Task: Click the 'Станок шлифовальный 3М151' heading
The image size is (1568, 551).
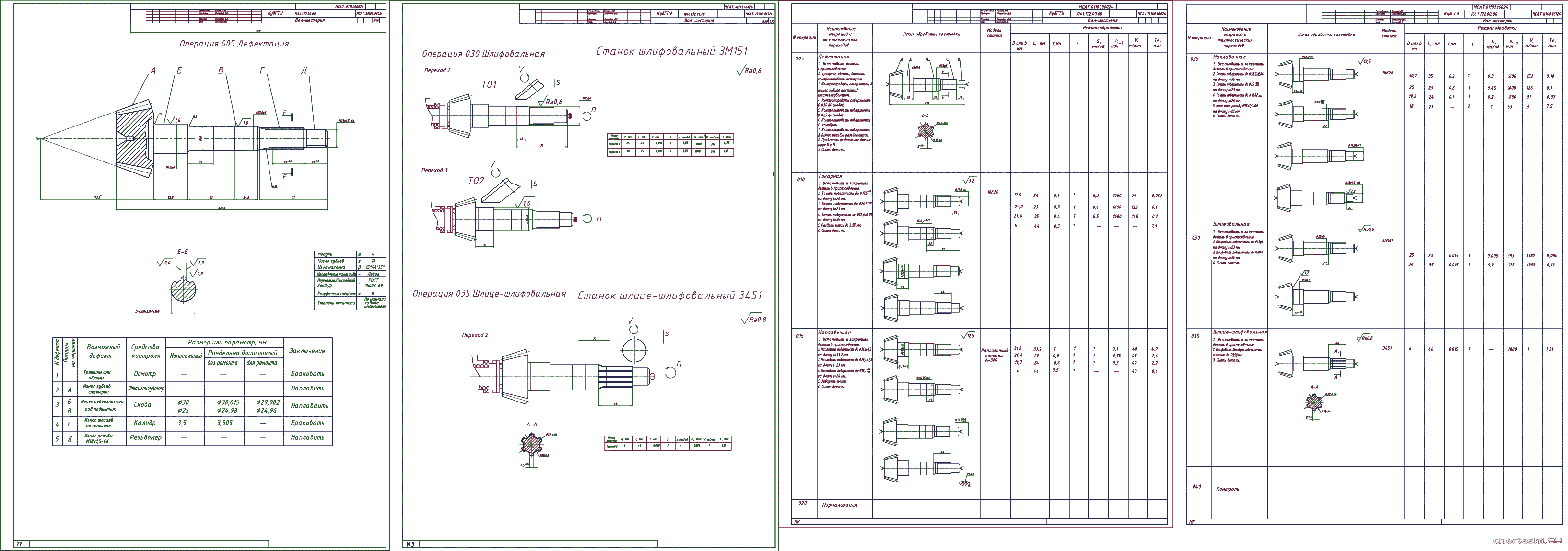Action: tap(671, 52)
